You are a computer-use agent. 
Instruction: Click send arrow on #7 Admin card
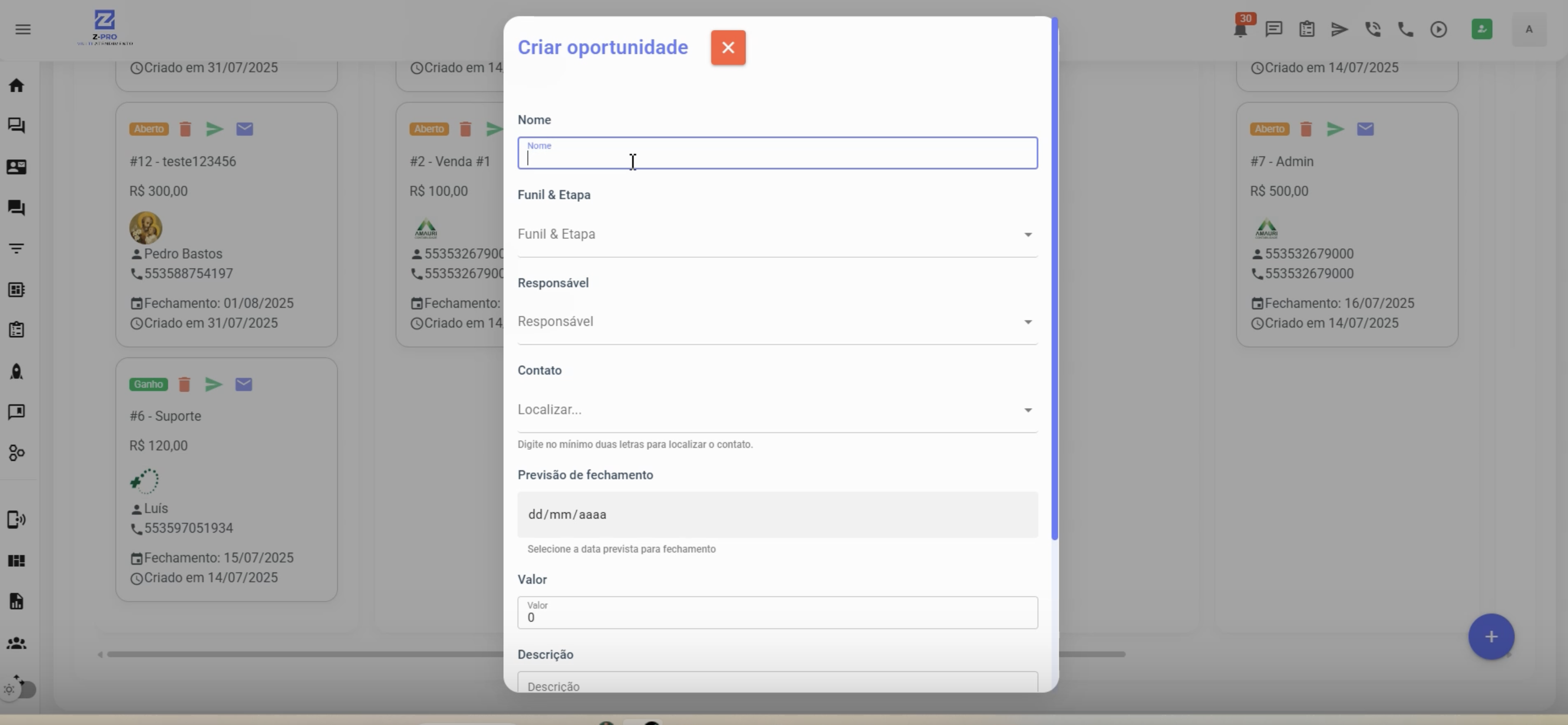1335,129
